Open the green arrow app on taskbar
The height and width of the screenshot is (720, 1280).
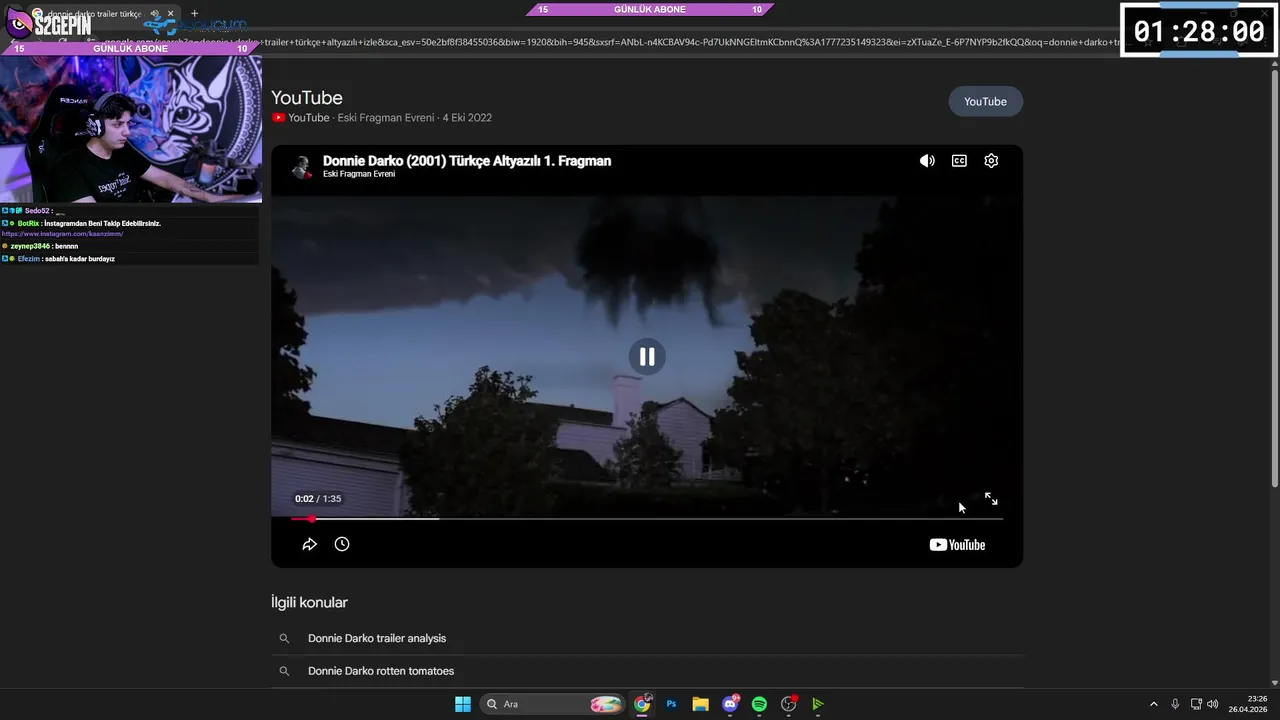point(818,704)
